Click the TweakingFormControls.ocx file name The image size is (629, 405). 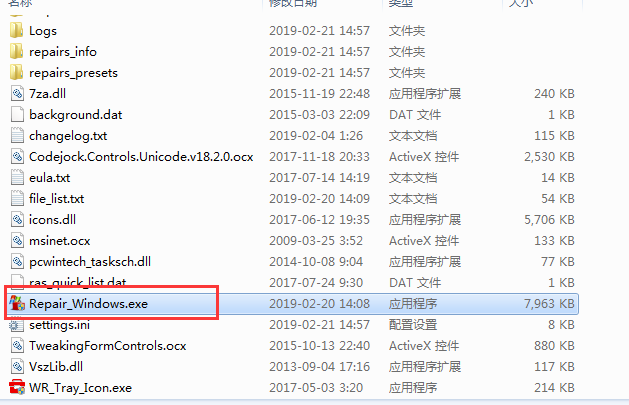click(x=108, y=346)
